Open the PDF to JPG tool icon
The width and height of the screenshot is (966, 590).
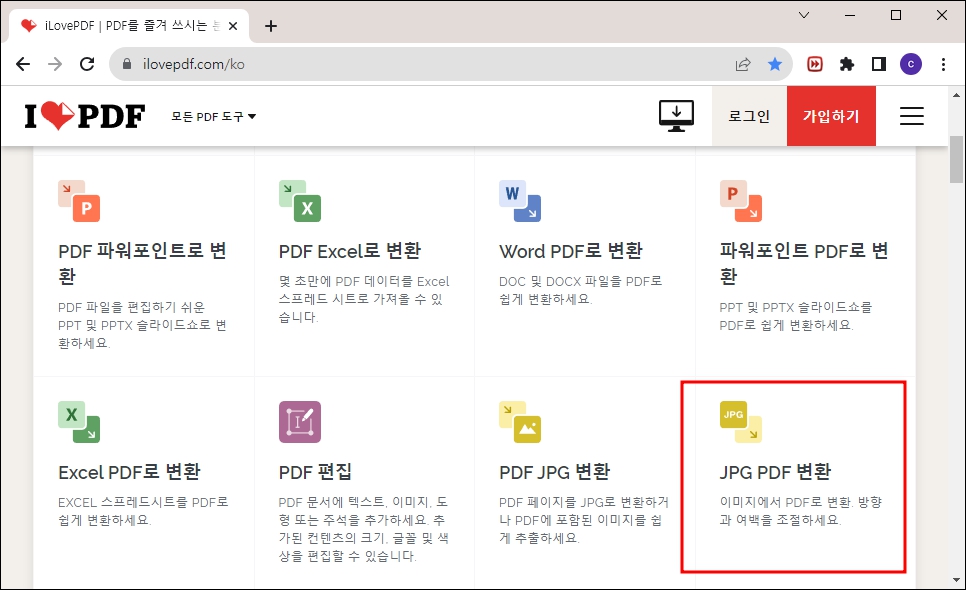click(520, 422)
